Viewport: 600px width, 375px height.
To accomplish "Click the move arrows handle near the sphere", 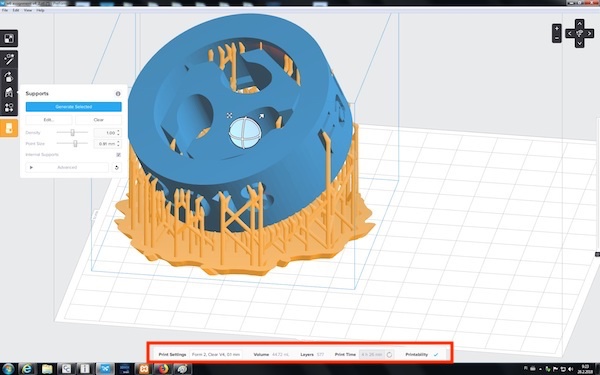I will point(230,115).
